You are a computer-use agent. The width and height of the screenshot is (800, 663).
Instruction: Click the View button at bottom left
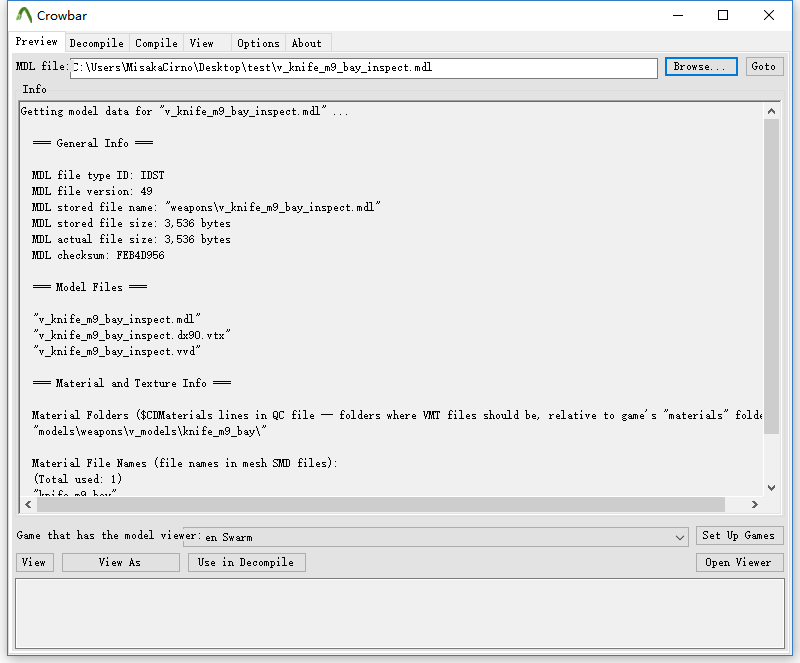coord(34,562)
